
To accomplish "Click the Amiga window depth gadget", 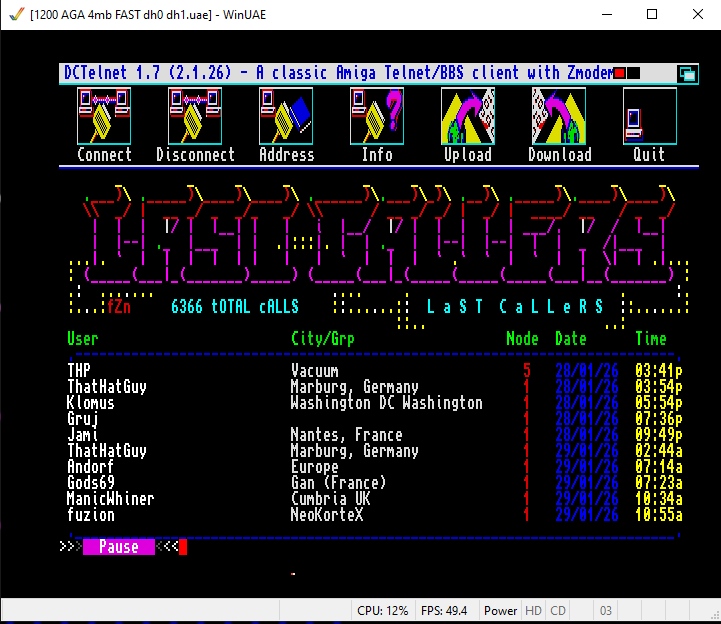I will tap(687, 74).
